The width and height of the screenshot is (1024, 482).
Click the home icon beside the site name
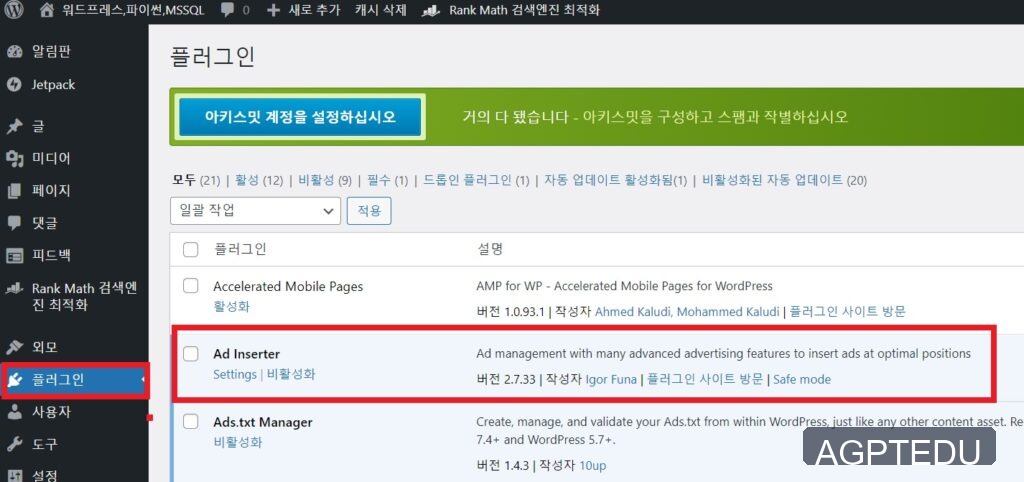[x=46, y=10]
